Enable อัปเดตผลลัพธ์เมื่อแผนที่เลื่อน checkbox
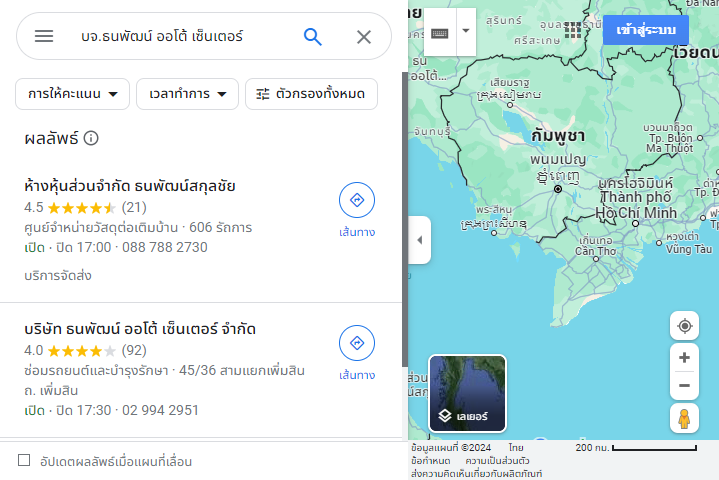The width and height of the screenshot is (719, 480). pos(24,460)
